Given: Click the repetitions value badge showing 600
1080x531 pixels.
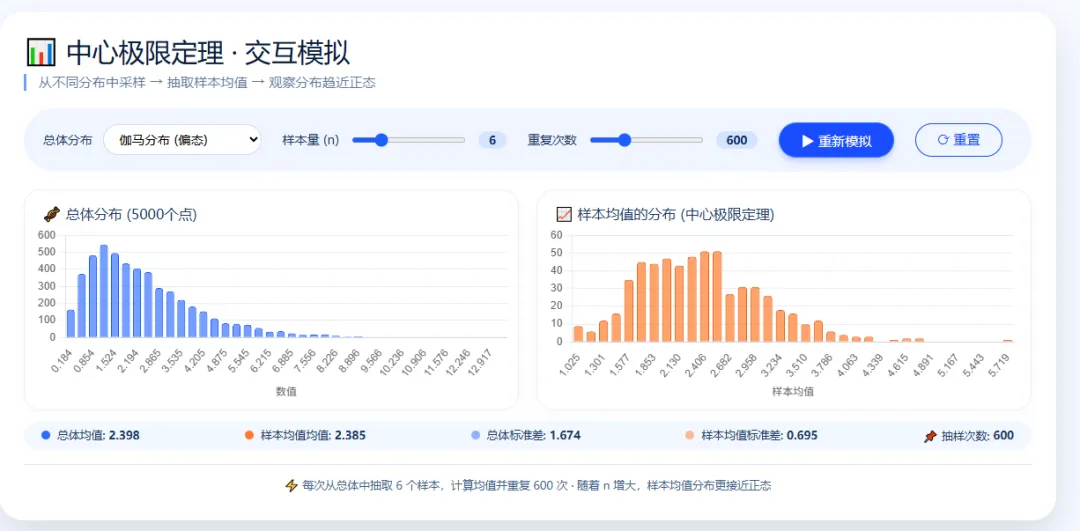Looking at the screenshot, I should 736,140.
